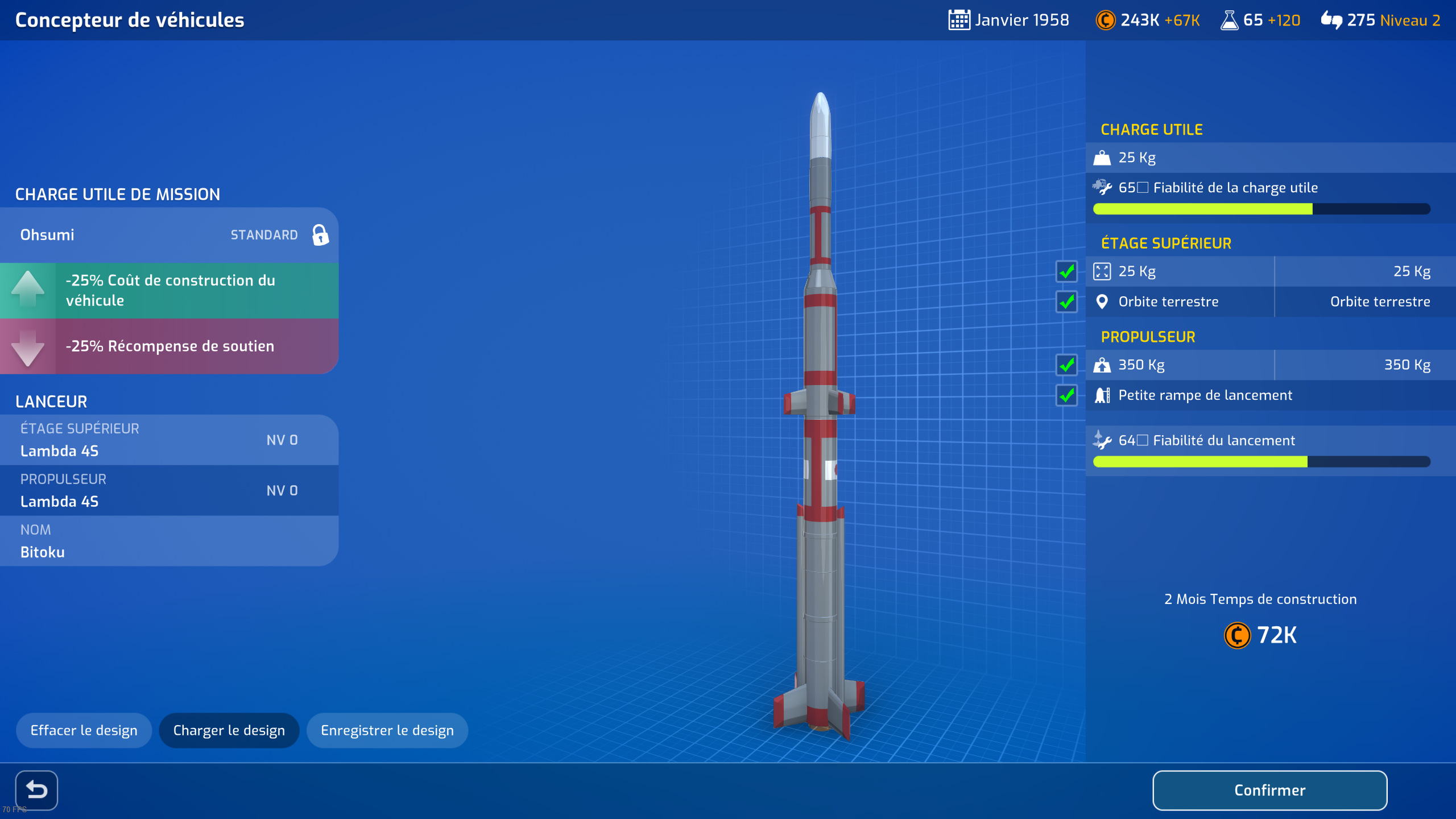Click the 65 research points value

pos(1253,20)
